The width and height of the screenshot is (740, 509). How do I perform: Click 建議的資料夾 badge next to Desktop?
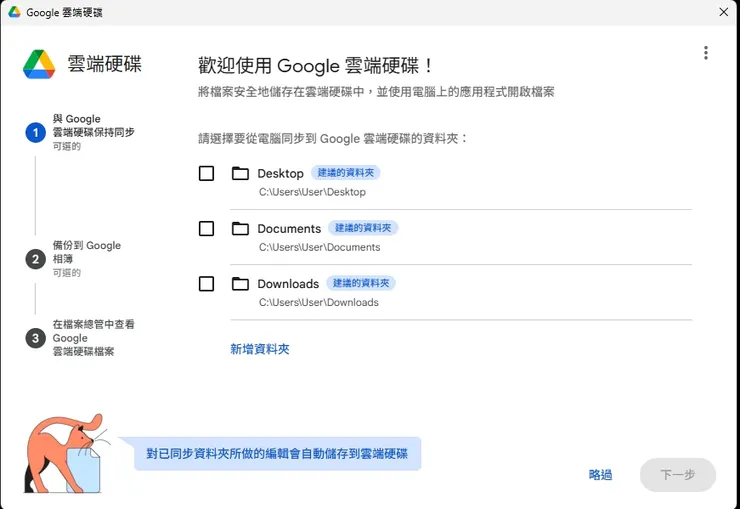click(345, 173)
